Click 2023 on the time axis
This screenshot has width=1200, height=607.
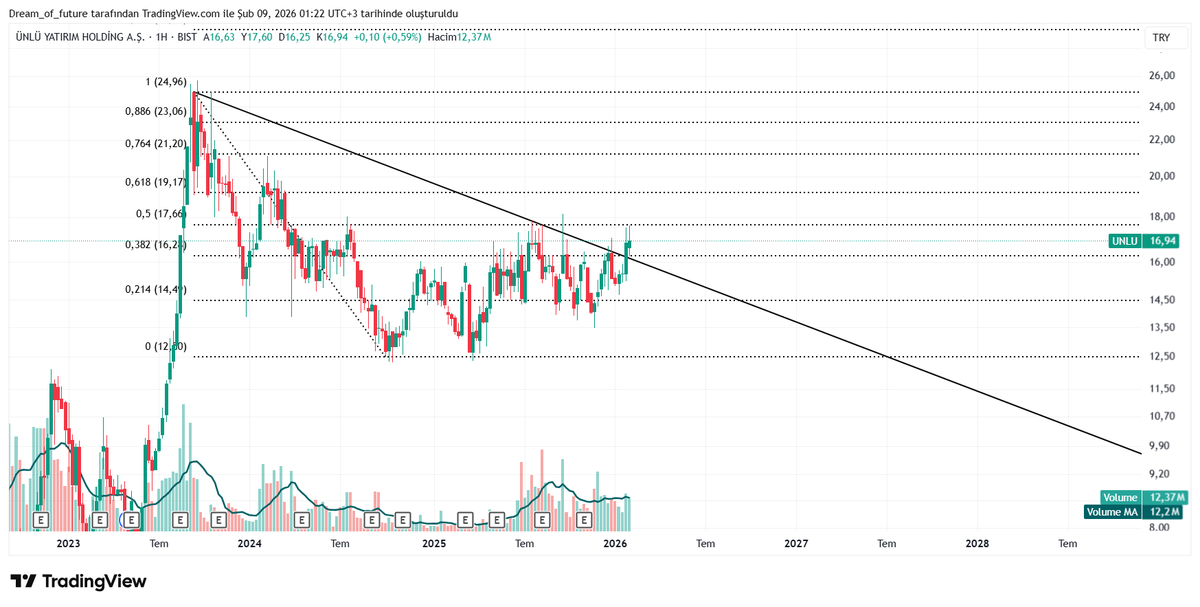coord(68,543)
